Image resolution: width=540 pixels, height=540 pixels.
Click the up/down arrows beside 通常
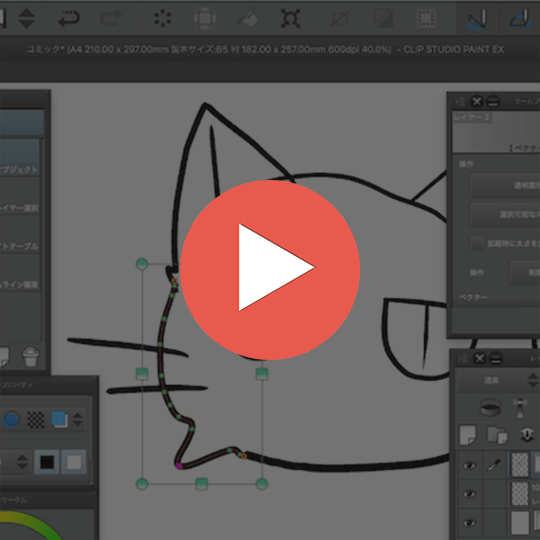533,381
